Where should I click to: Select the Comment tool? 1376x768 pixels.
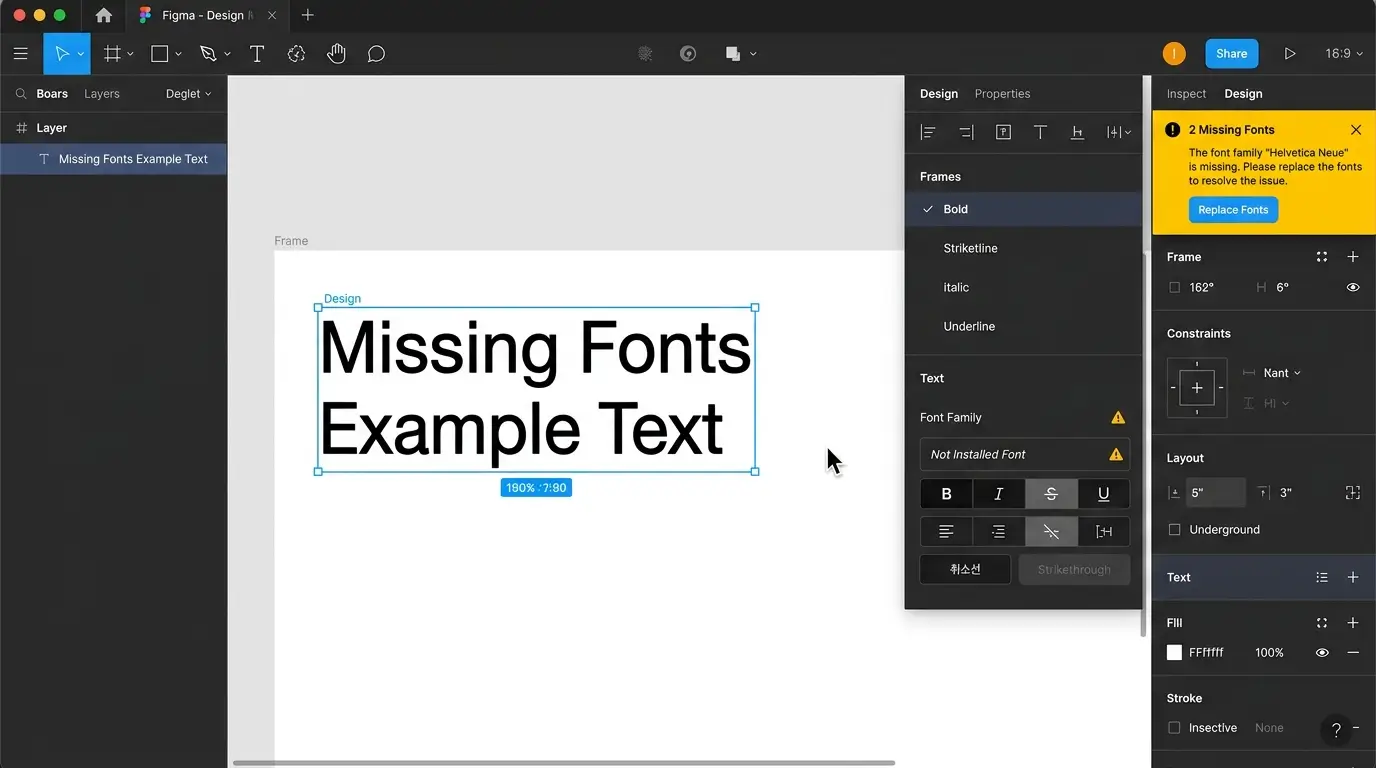[x=376, y=54]
